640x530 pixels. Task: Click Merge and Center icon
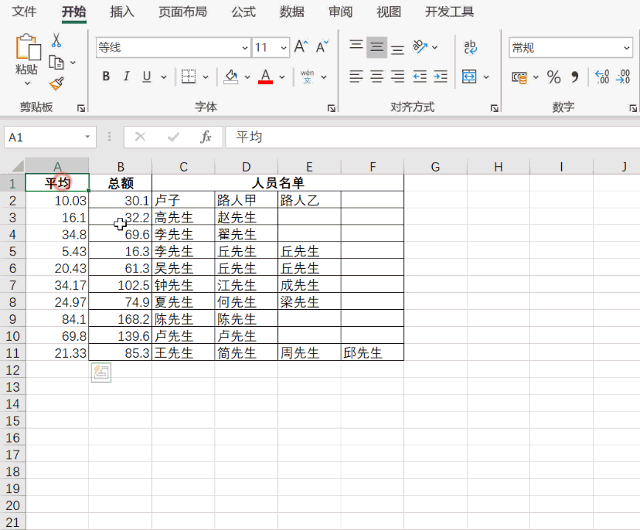coord(469,76)
